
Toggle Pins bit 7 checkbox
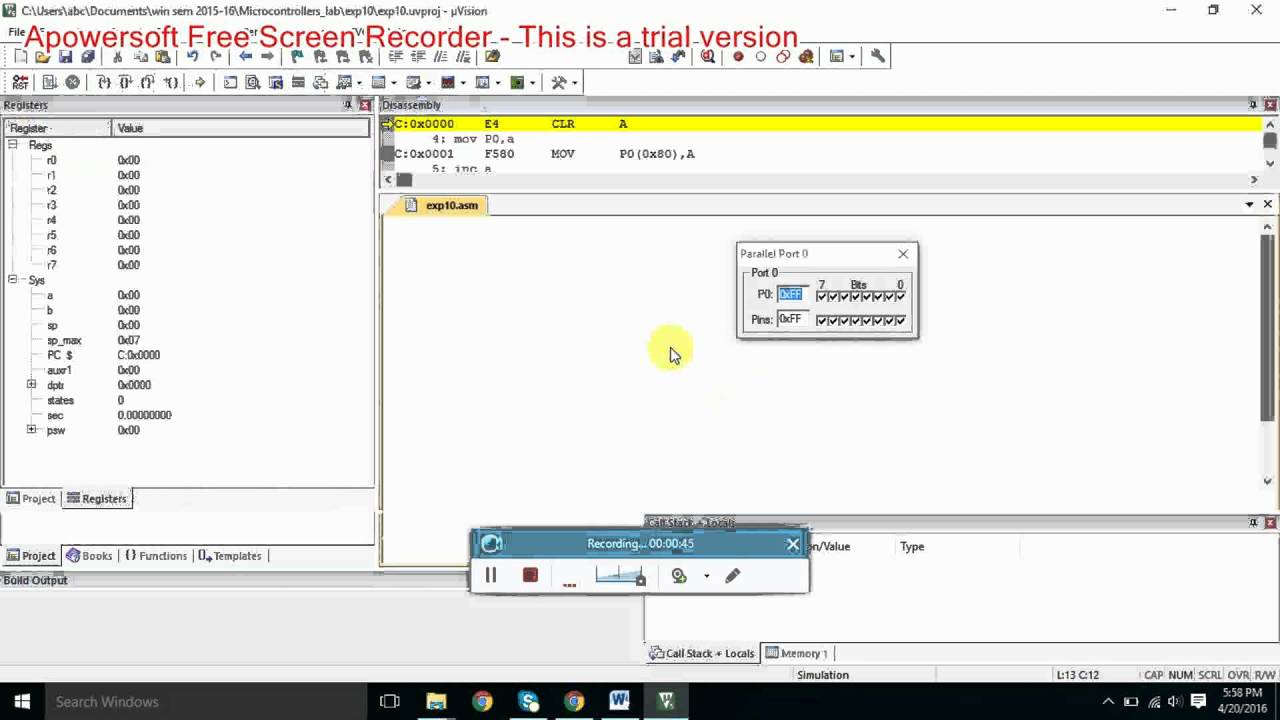pyautogui.click(x=821, y=320)
